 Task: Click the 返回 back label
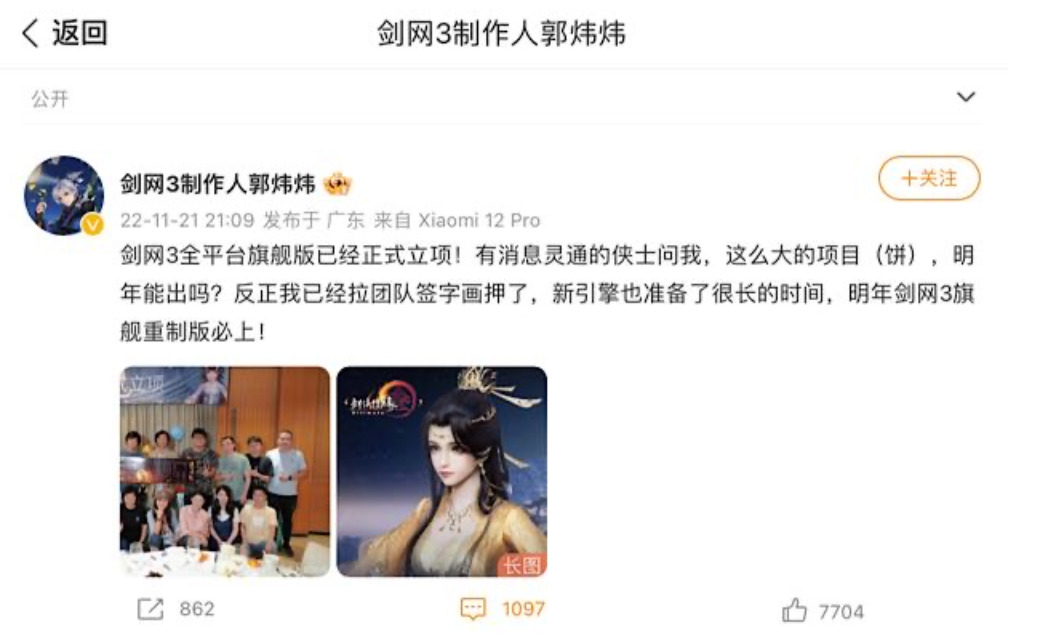(x=80, y=32)
